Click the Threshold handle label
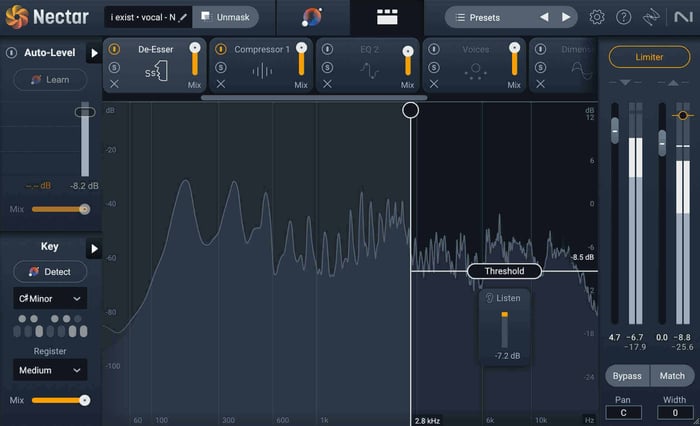The height and width of the screenshot is (426, 700). point(504,271)
